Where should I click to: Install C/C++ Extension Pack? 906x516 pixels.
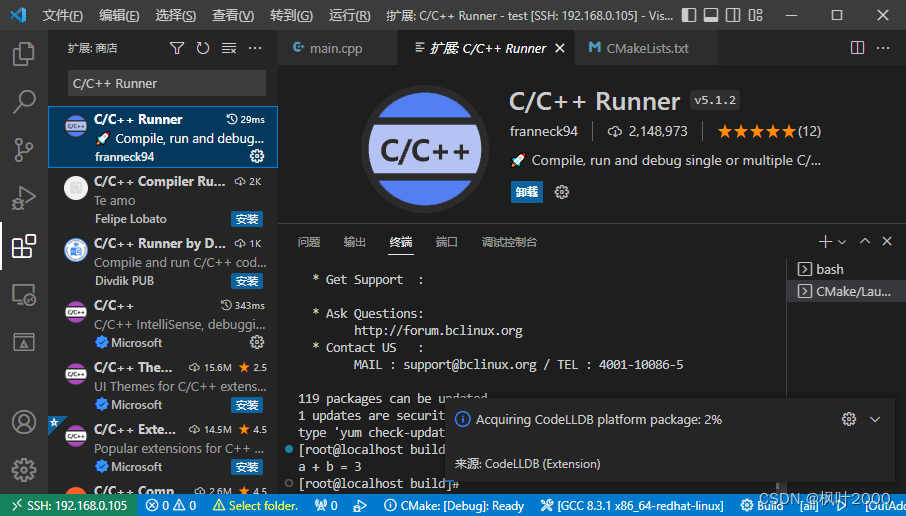pyautogui.click(x=247, y=467)
